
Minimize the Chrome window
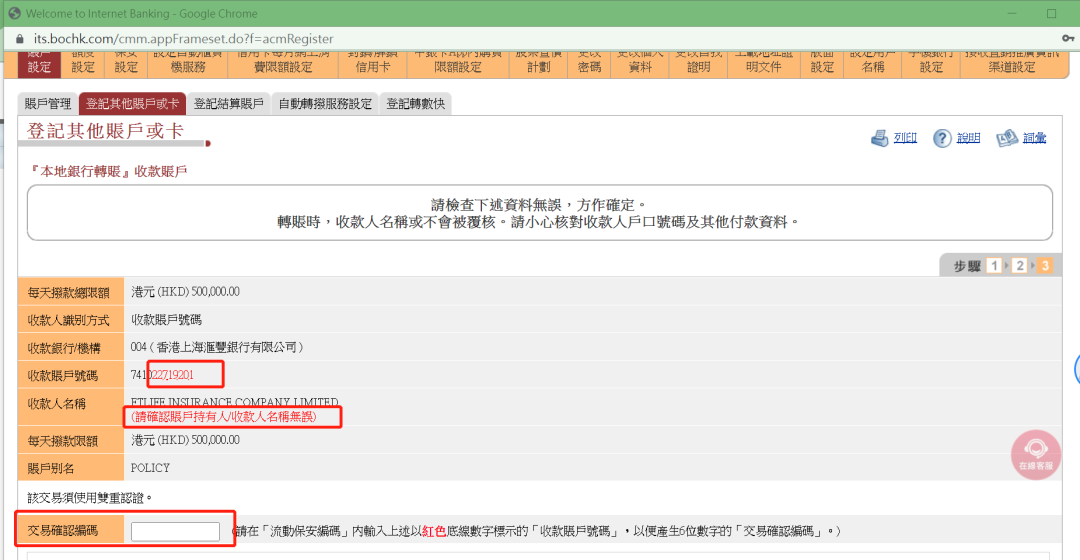(x=1012, y=13)
